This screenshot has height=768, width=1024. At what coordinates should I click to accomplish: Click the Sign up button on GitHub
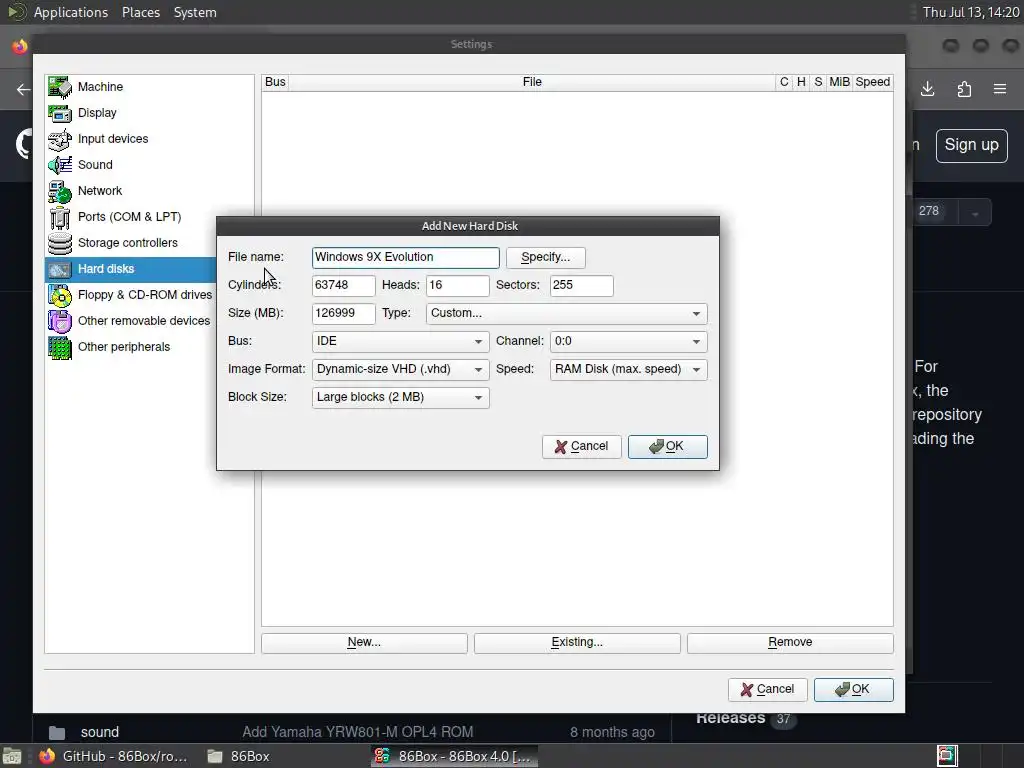971,145
